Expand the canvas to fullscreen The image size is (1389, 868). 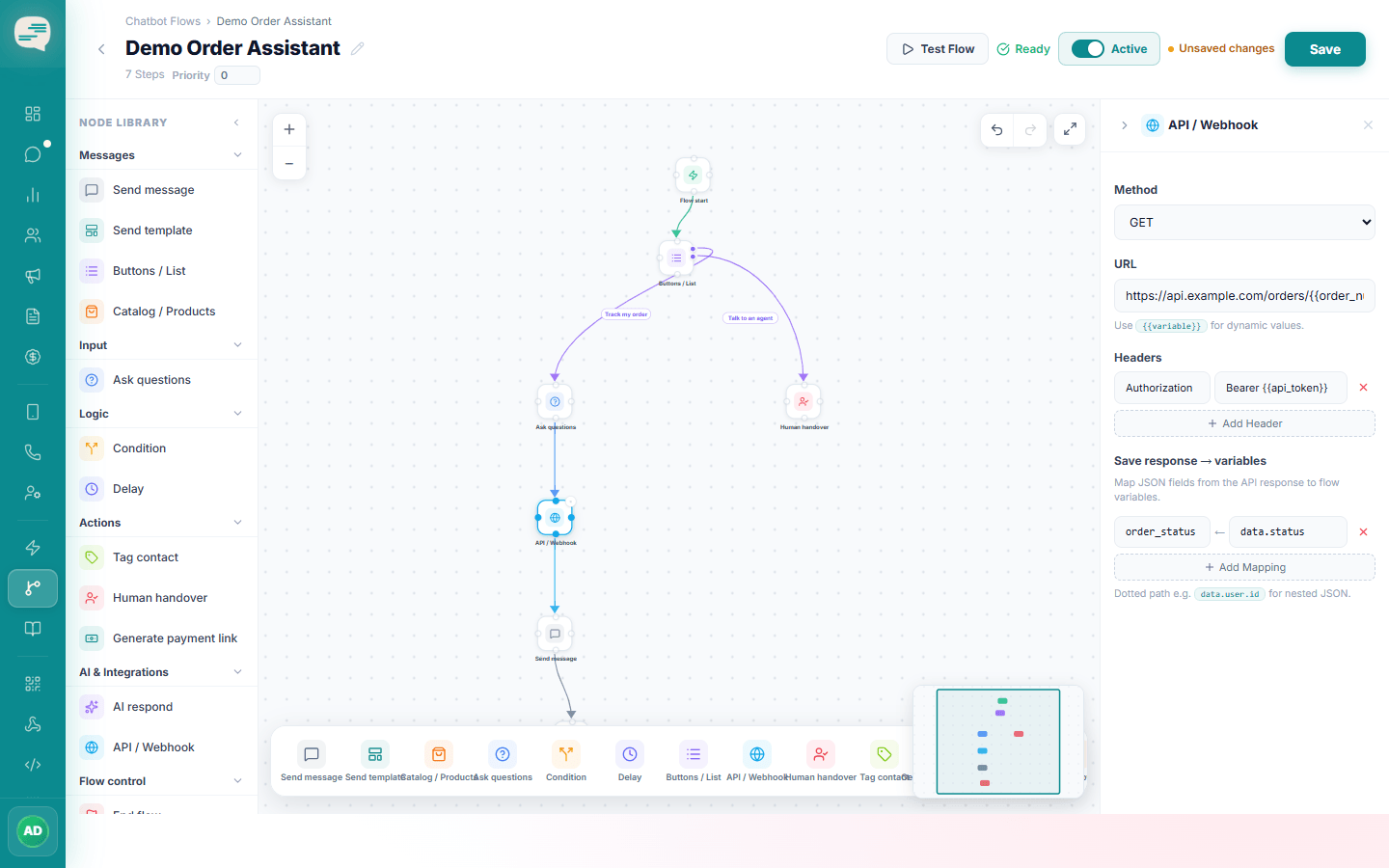(x=1070, y=129)
